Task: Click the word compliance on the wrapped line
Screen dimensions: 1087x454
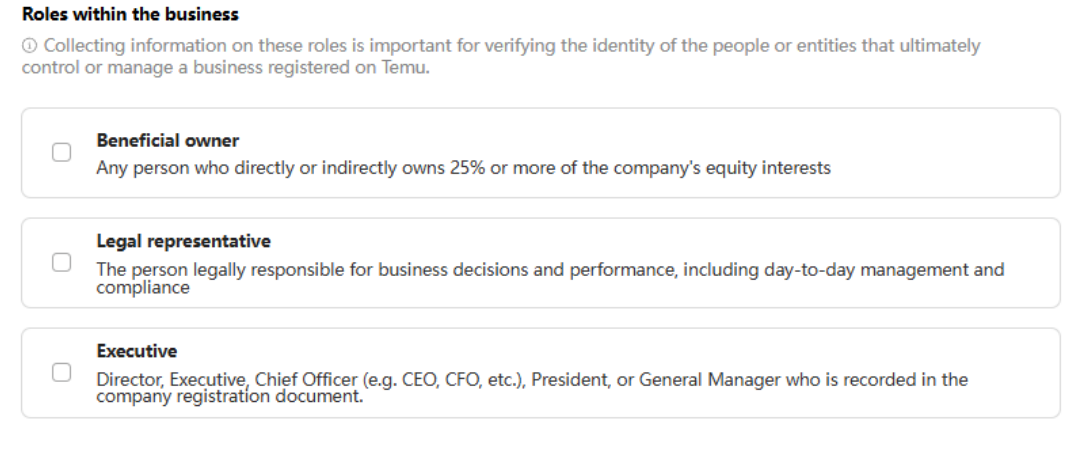Action: tap(143, 288)
